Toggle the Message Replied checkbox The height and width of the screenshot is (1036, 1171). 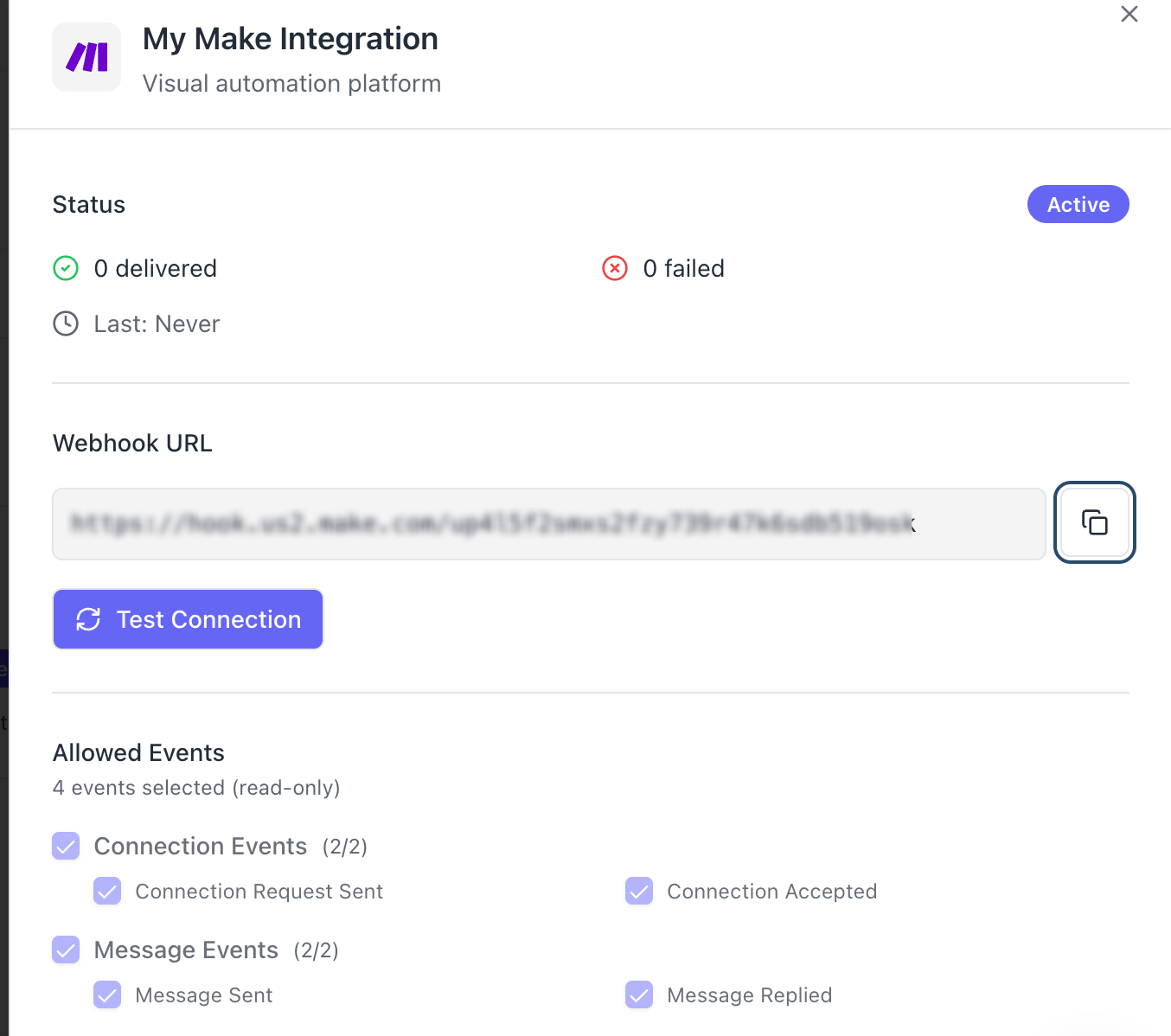pyautogui.click(x=639, y=995)
